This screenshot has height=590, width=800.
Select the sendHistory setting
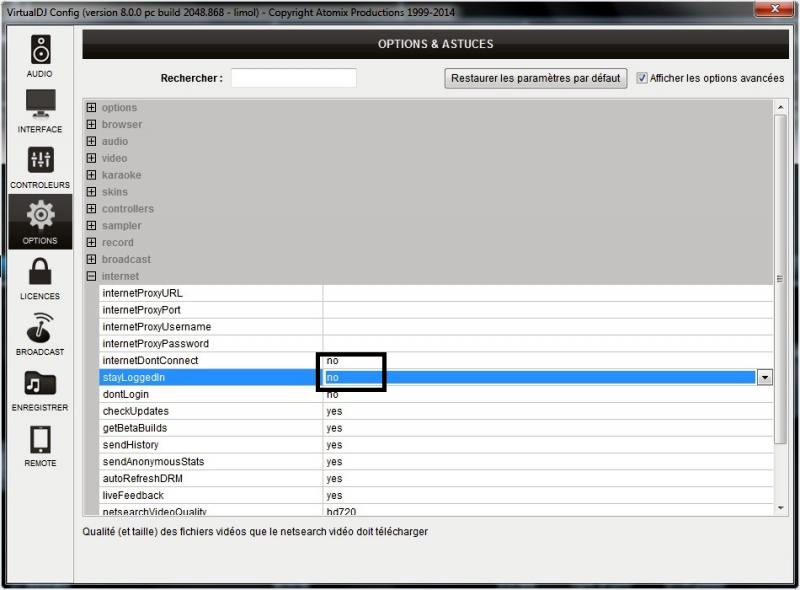tap(131, 445)
